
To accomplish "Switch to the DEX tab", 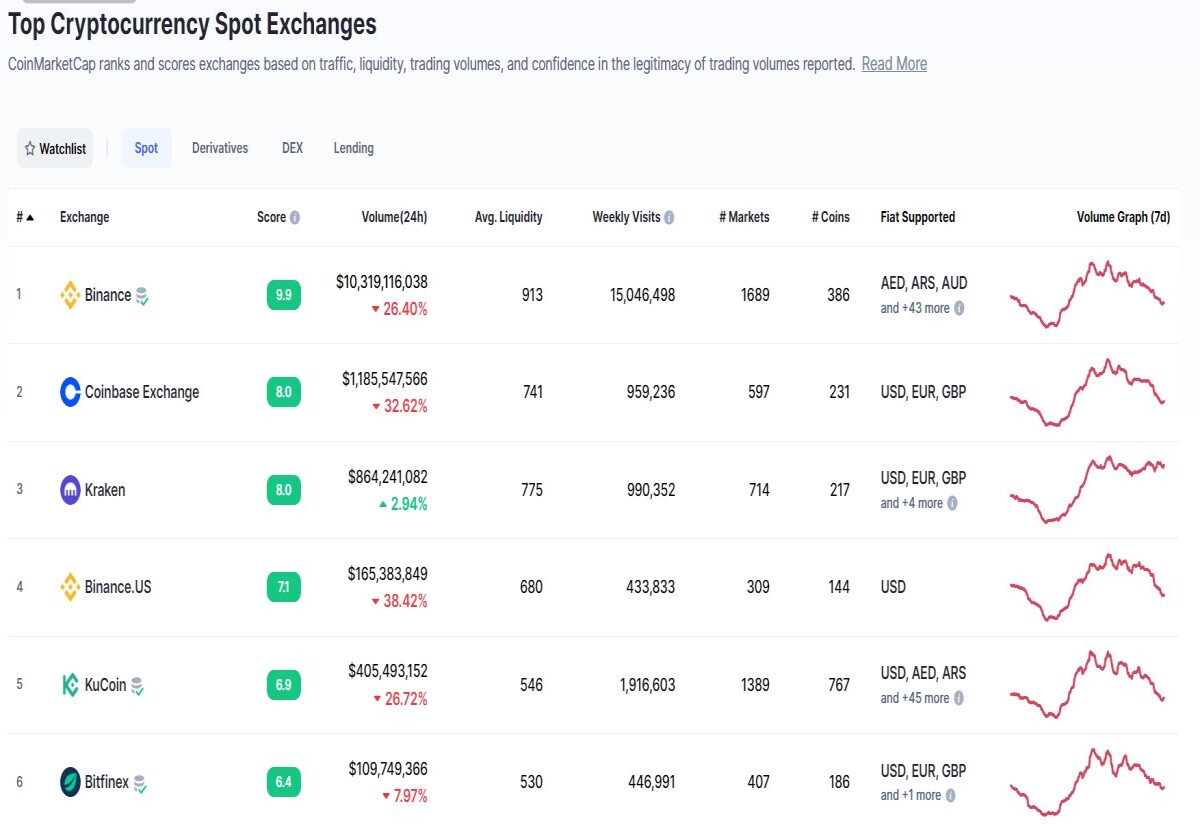I will pos(292,148).
